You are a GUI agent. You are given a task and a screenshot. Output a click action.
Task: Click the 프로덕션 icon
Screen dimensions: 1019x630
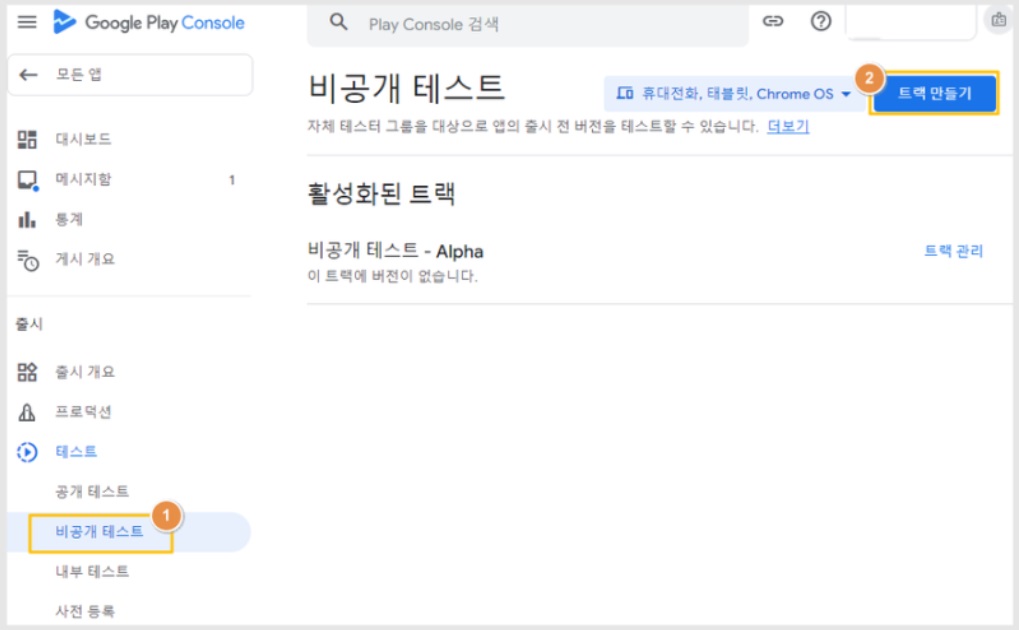point(27,412)
